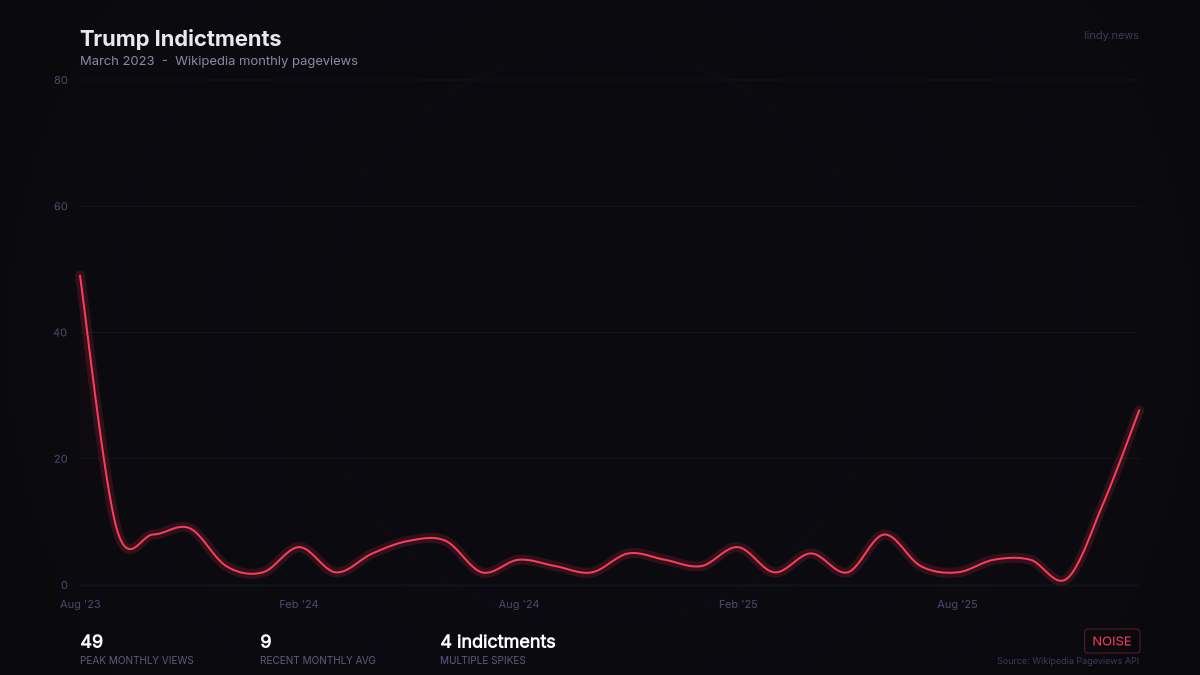Select the Aug '24 x-axis label
This screenshot has width=1200, height=675.
(x=518, y=604)
